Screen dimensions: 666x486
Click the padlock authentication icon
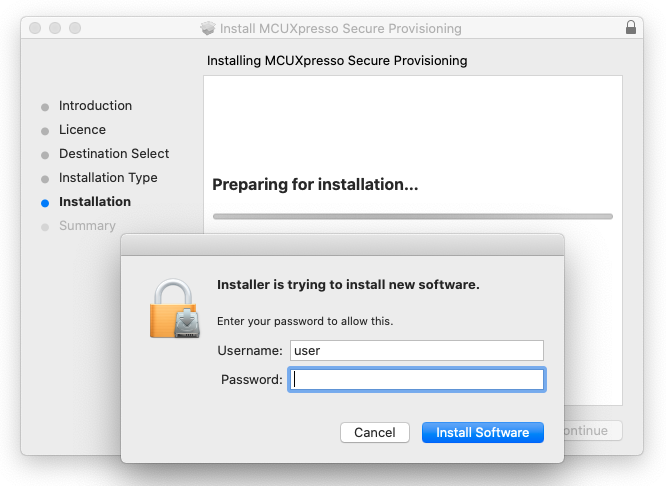[176, 309]
